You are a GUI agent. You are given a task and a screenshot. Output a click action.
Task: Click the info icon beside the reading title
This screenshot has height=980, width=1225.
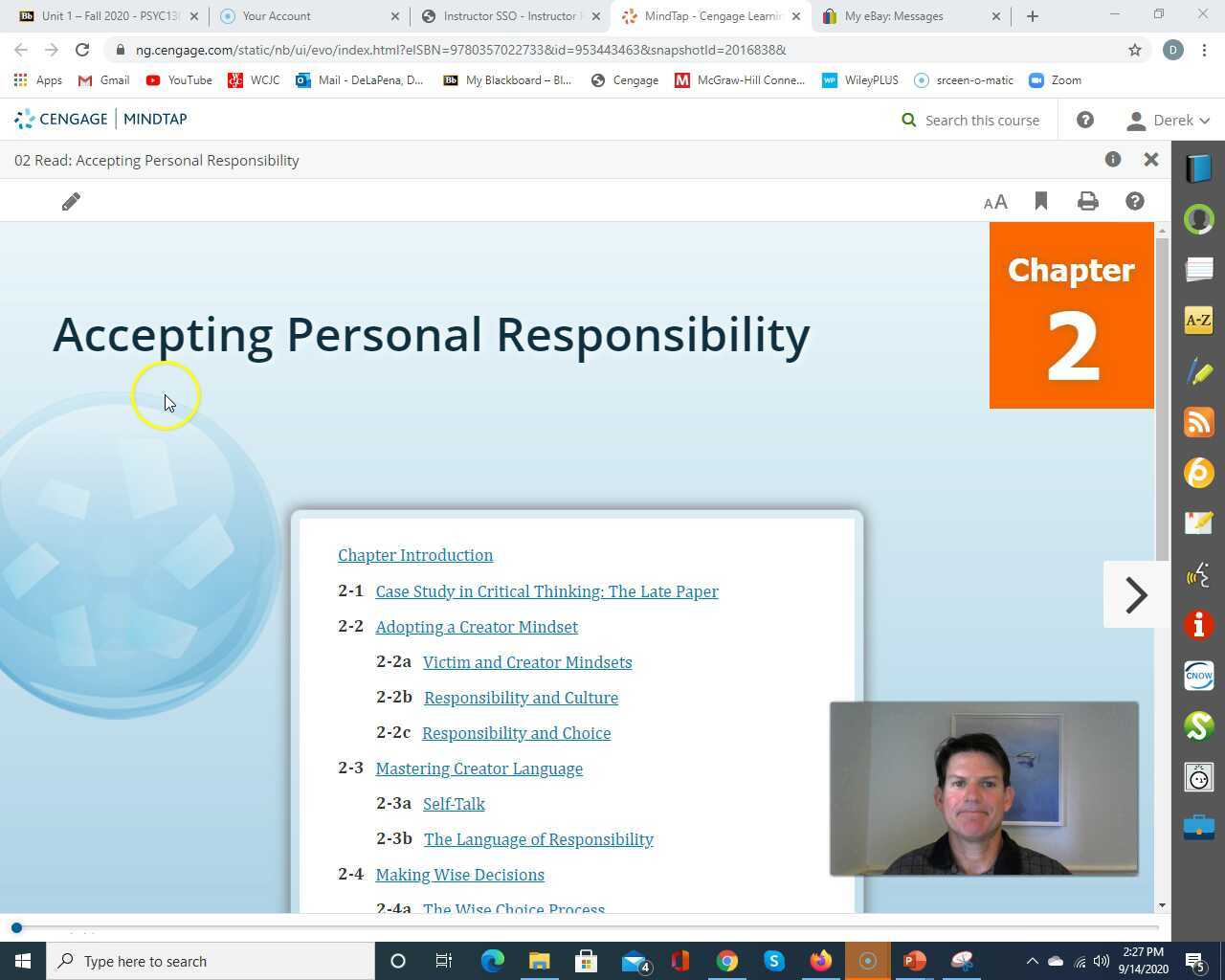1113,160
